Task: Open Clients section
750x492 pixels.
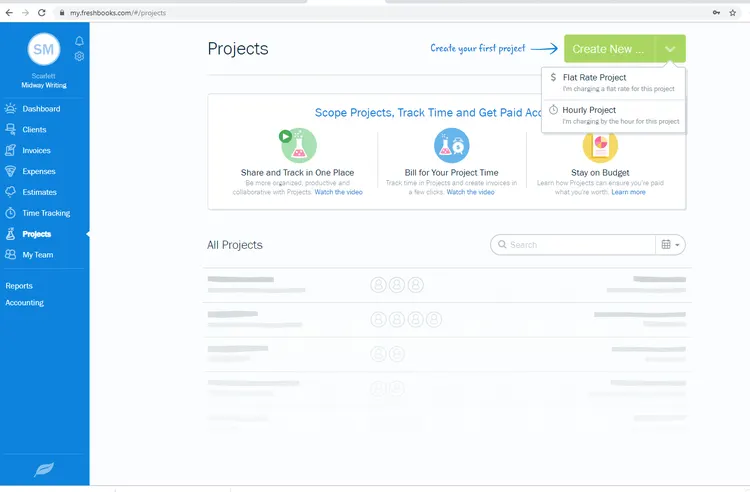Action: [34, 130]
